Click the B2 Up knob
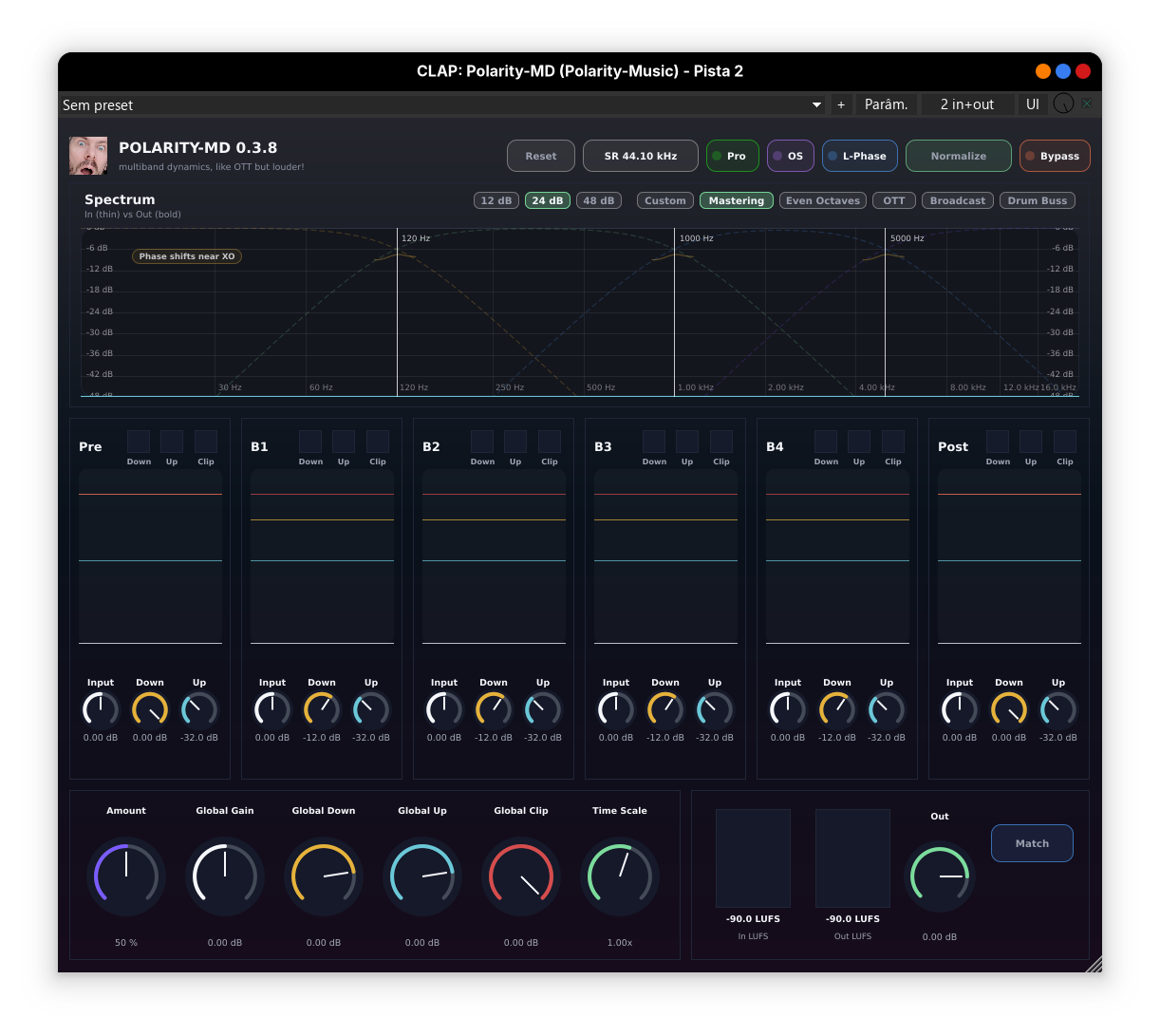 tap(543, 709)
